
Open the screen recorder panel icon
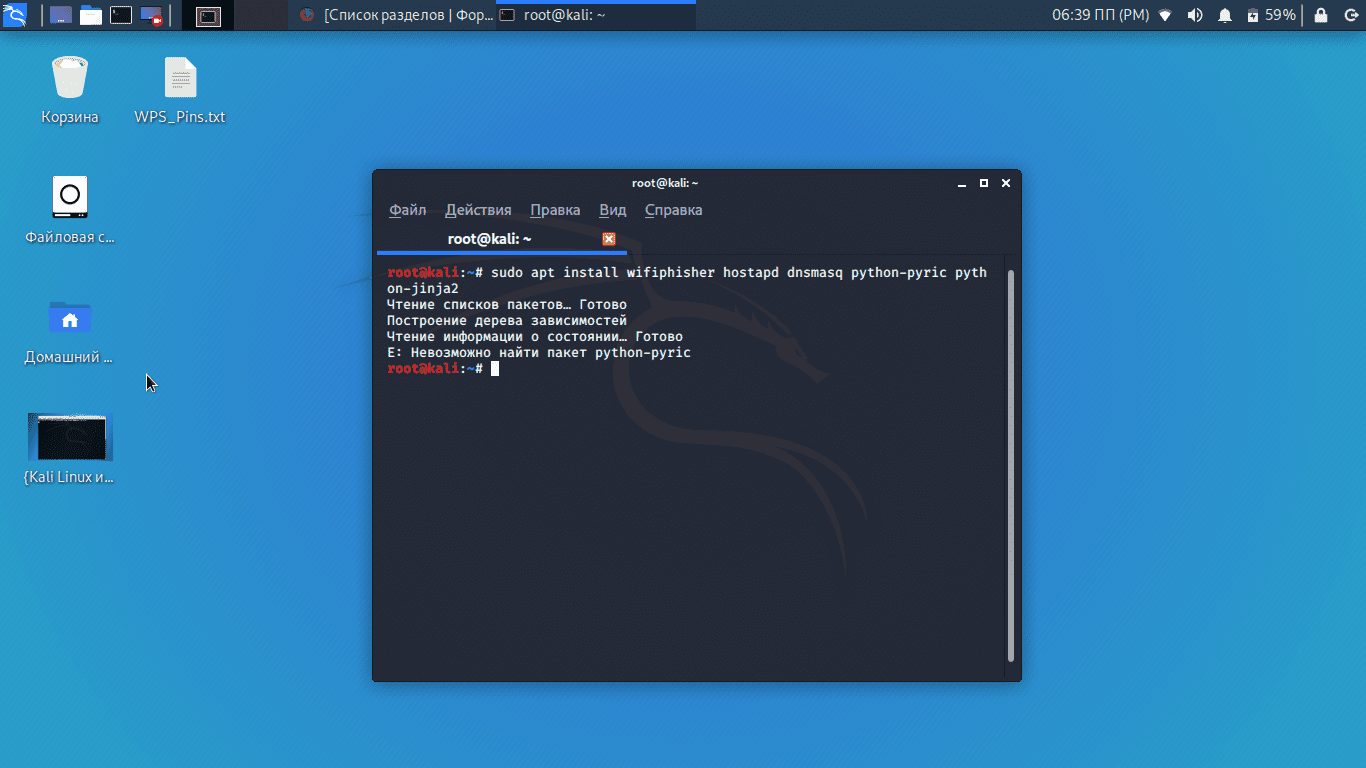coord(151,15)
